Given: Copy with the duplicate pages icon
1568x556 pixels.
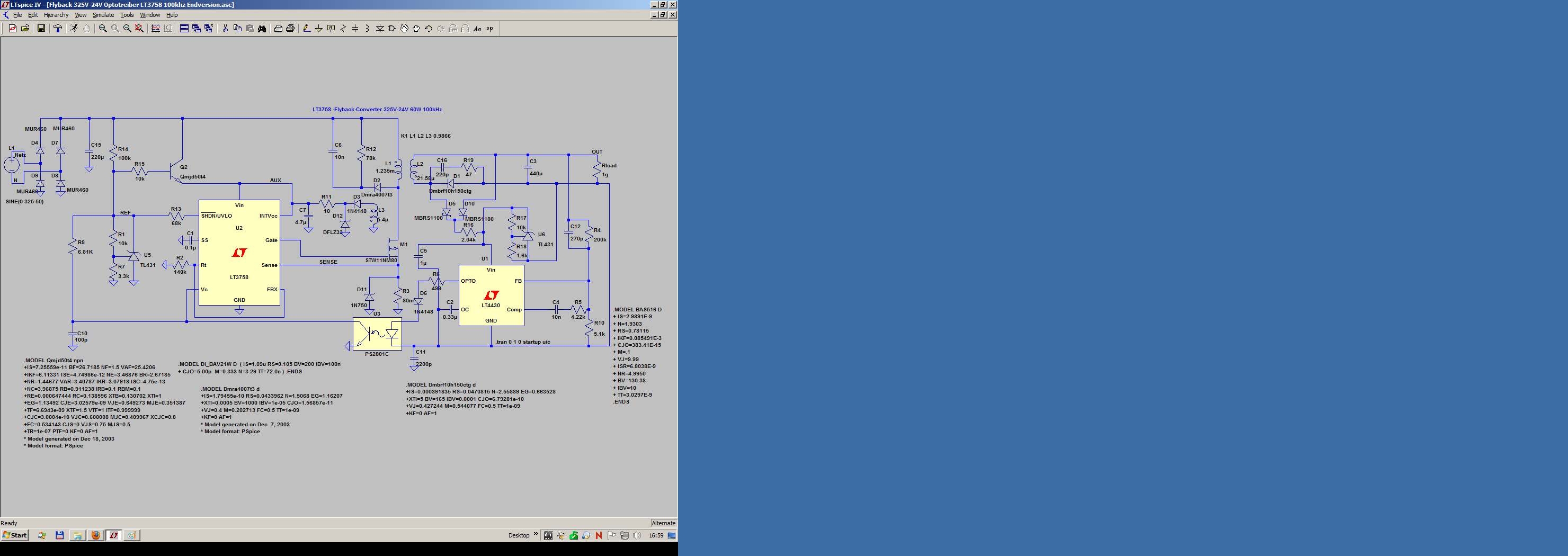Looking at the screenshot, I should pos(237,29).
